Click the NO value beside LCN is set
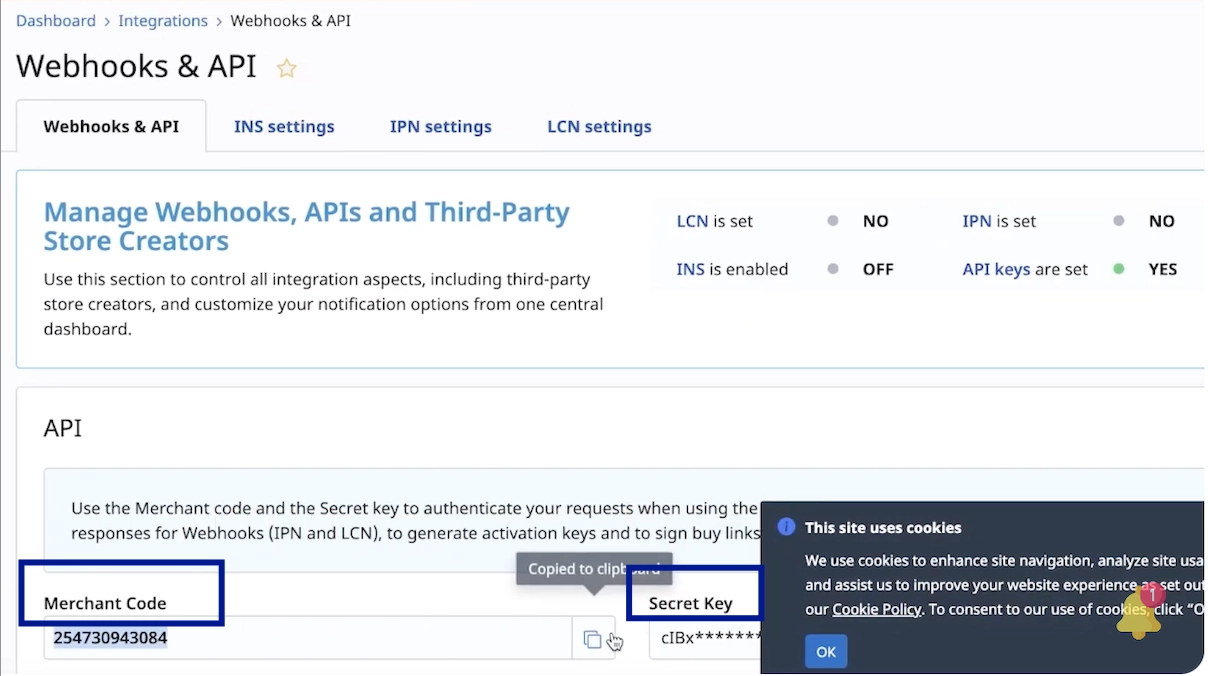The image size is (1208, 676). (876, 221)
